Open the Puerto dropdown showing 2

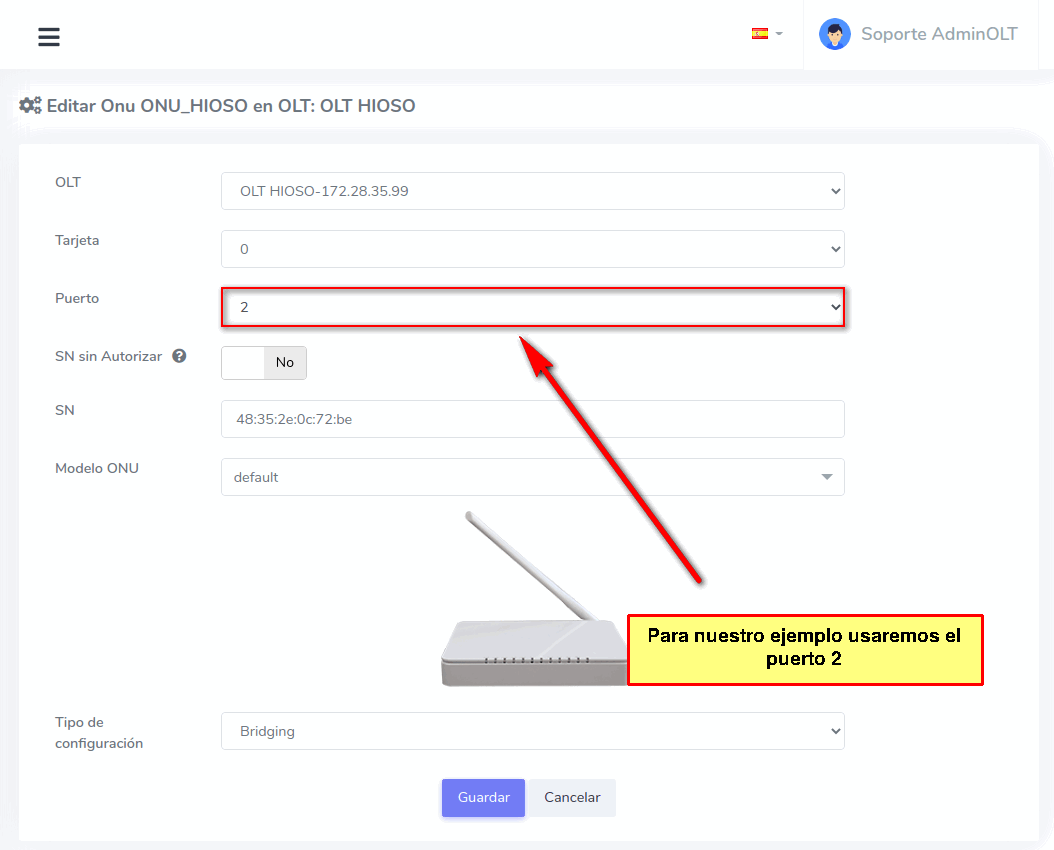532,307
